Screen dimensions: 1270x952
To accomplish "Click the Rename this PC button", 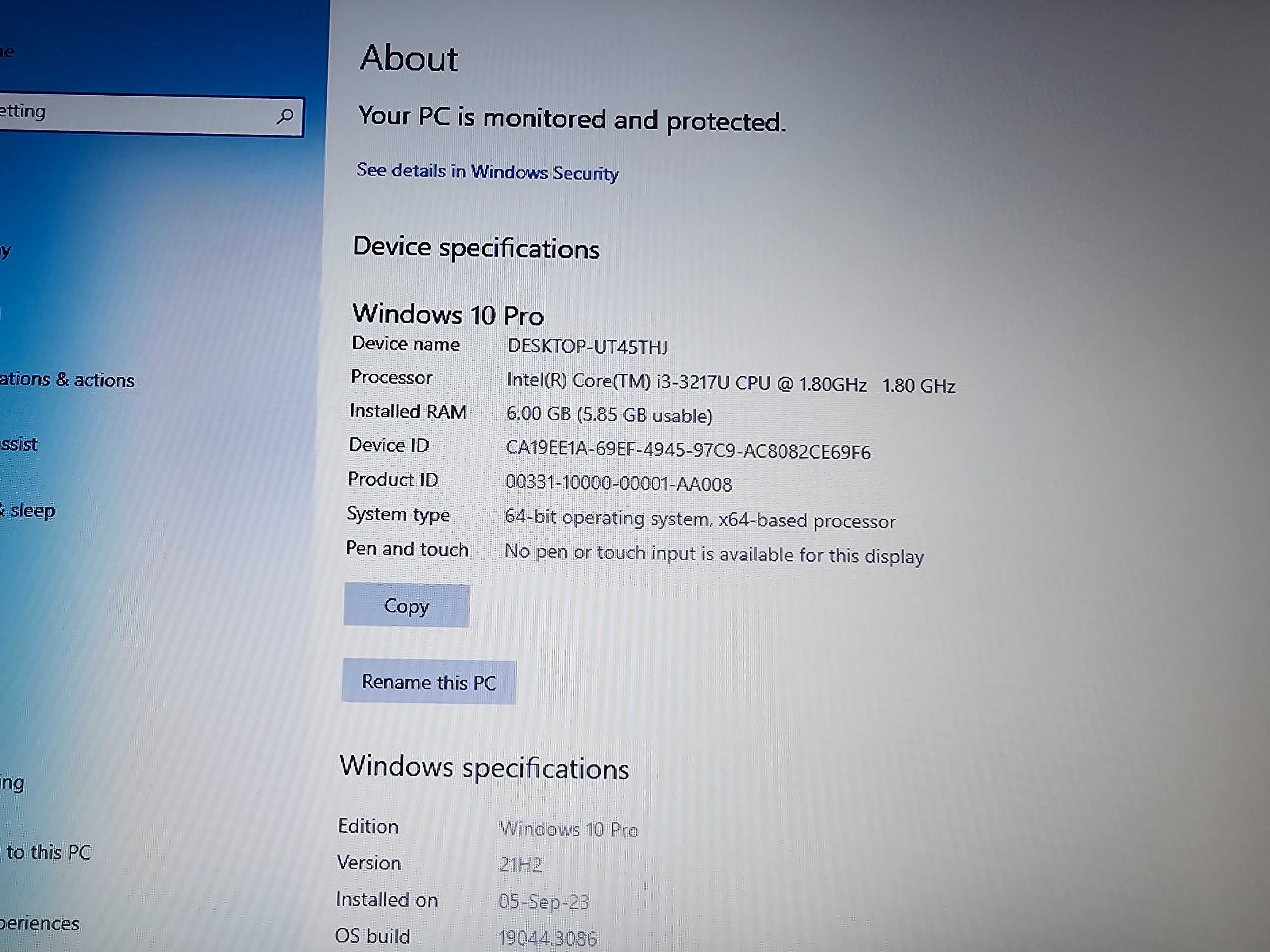I will click(428, 682).
